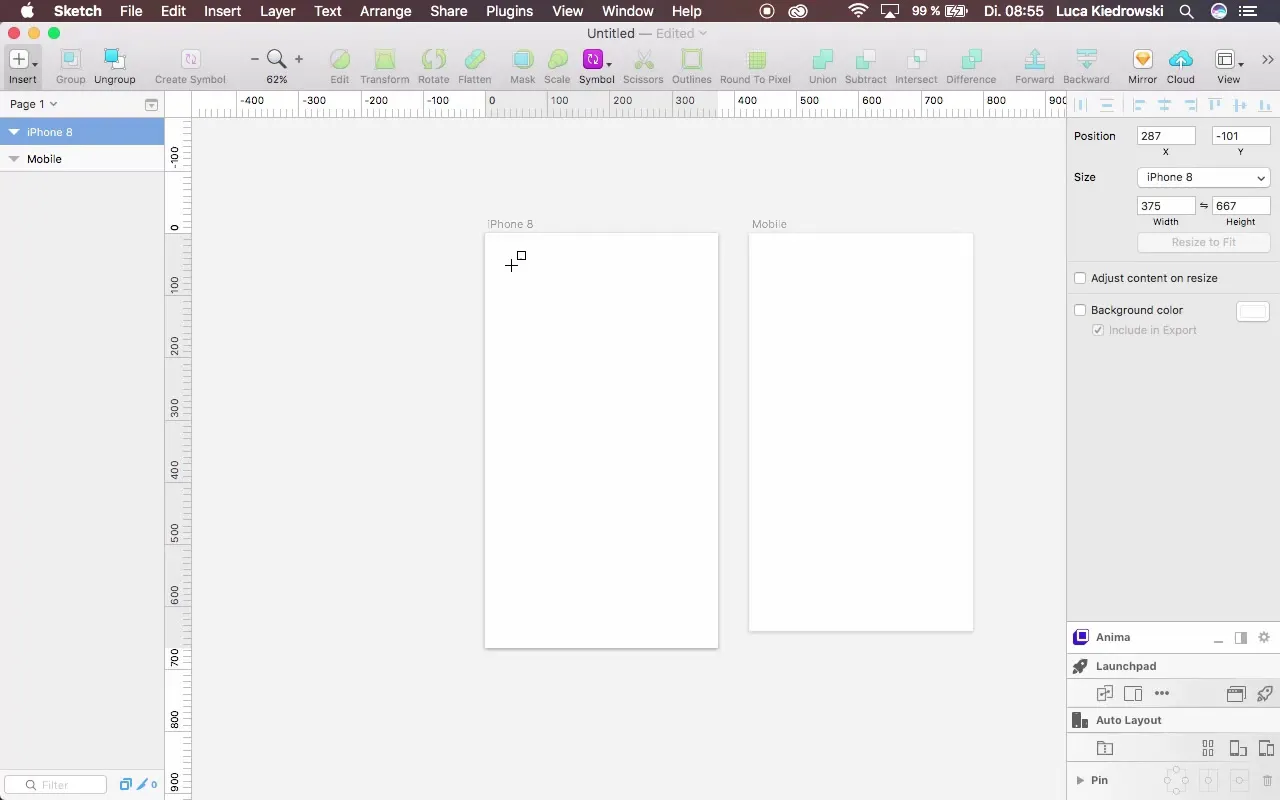This screenshot has height=800, width=1280.
Task: Toggle the Anima panel layout icon
Action: coord(1241,638)
